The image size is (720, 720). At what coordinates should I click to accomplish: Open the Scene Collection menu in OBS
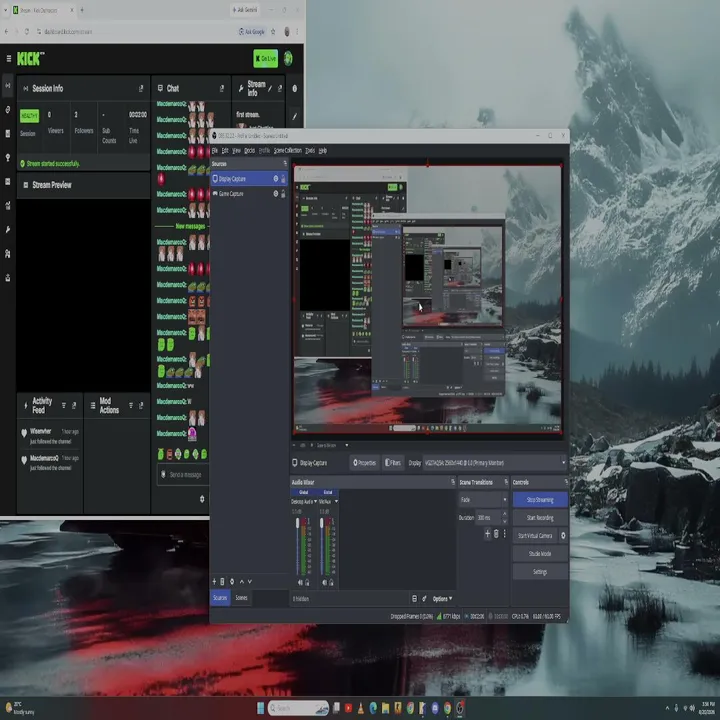pyautogui.click(x=288, y=151)
